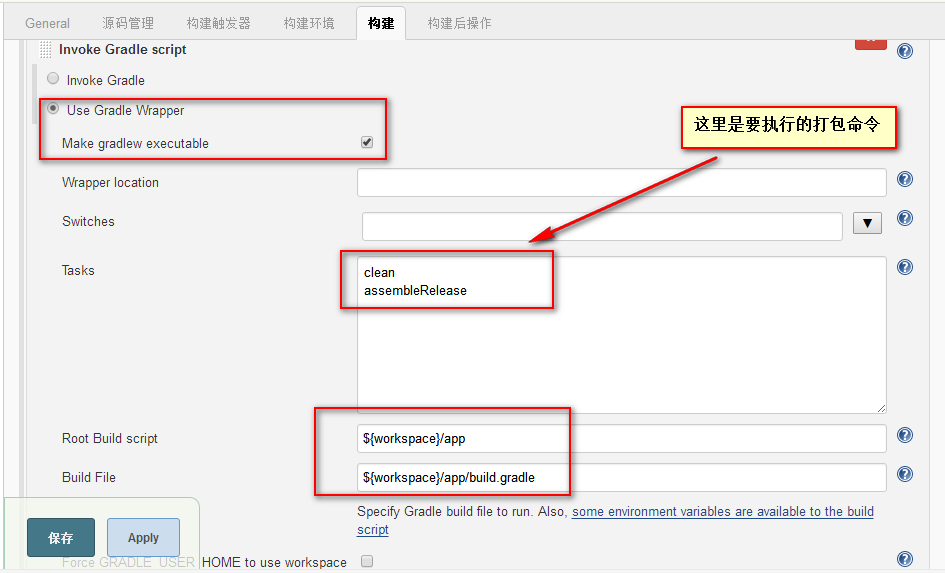945x573 pixels.
Task: Grab the build step drag handle
Action: point(45,49)
